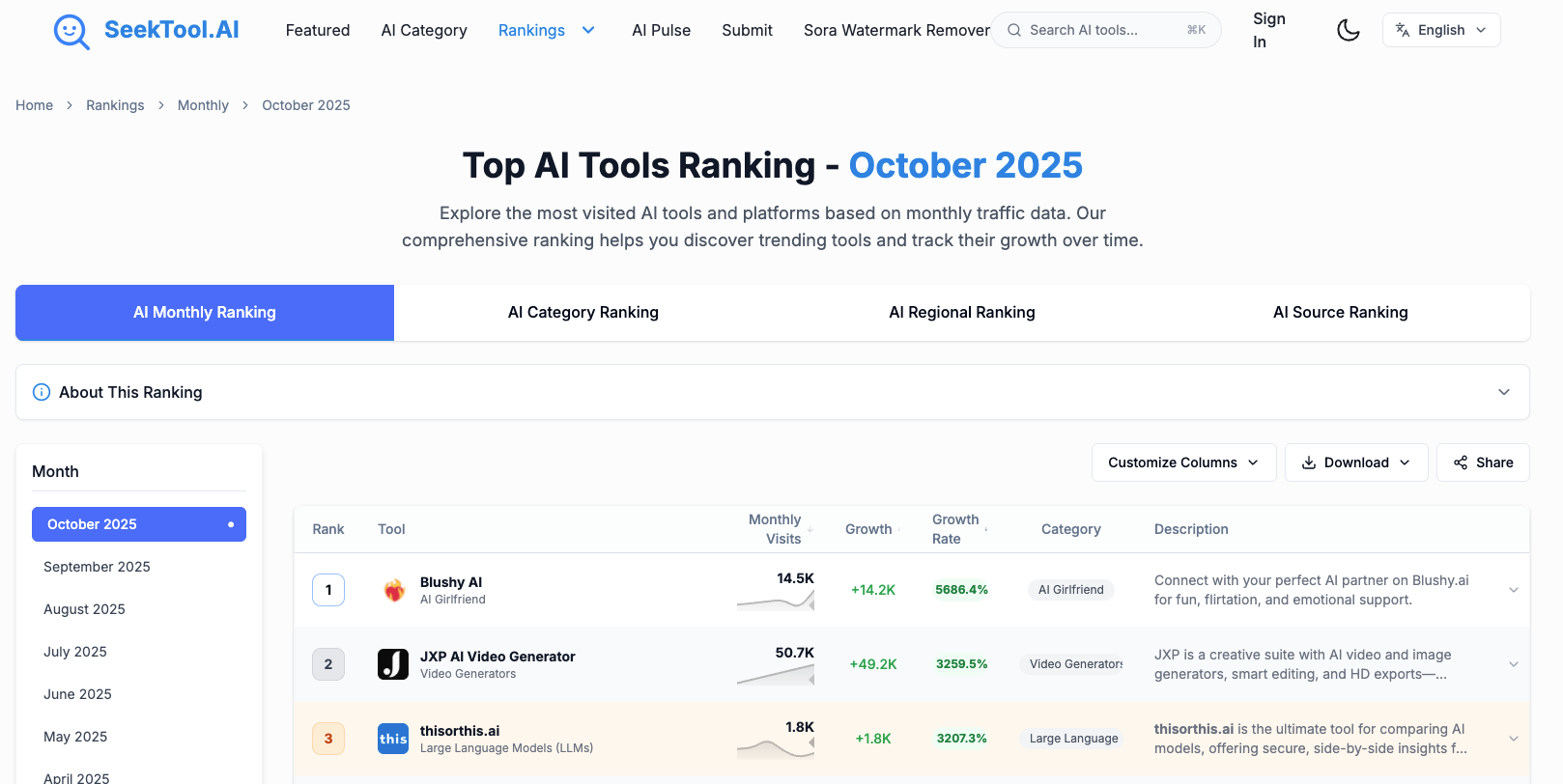The height and width of the screenshot is (784, 1563).
Task: Open the Featured nav item
Action: point(318,30)
